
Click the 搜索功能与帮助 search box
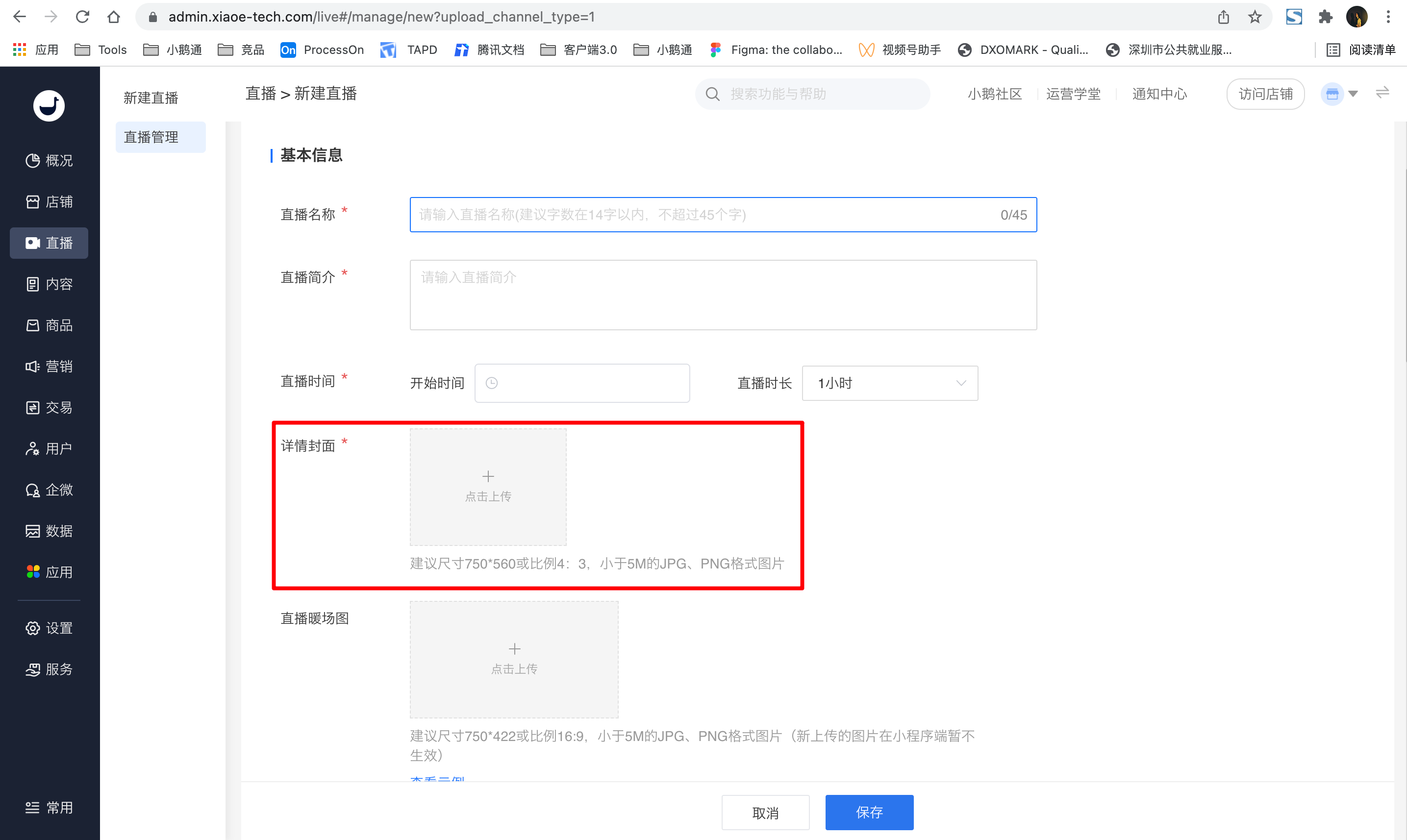tap(812, 94)
